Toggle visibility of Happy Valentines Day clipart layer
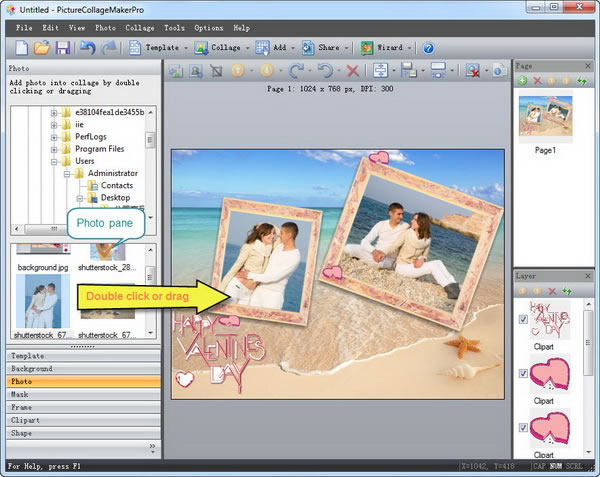600x477 pixels. (523, 319)
